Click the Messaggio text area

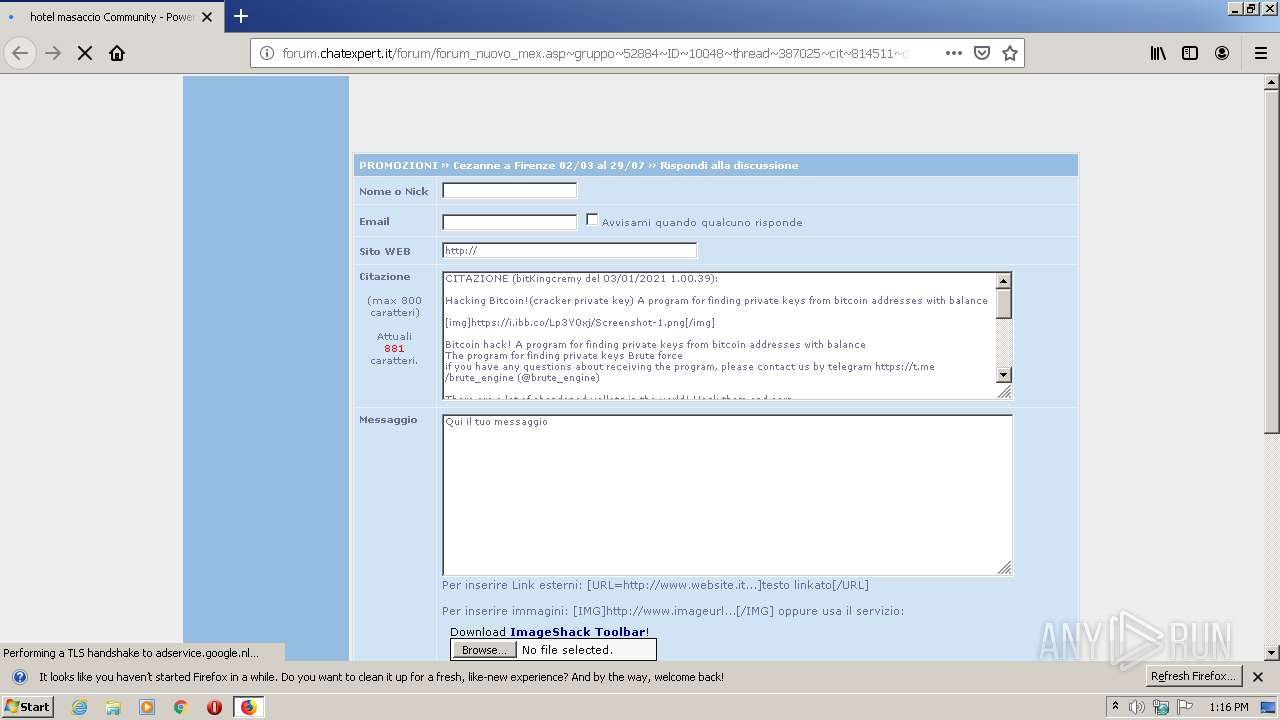pos(727,495)
